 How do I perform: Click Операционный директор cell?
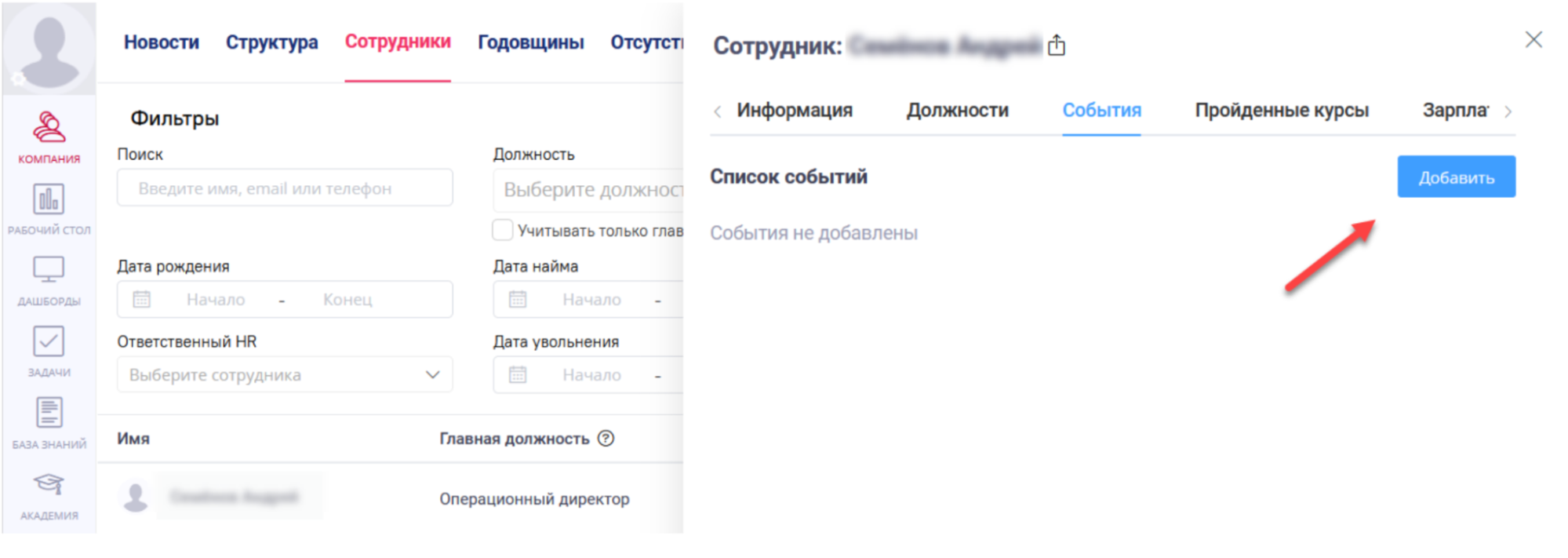click(x=534, y=498)
